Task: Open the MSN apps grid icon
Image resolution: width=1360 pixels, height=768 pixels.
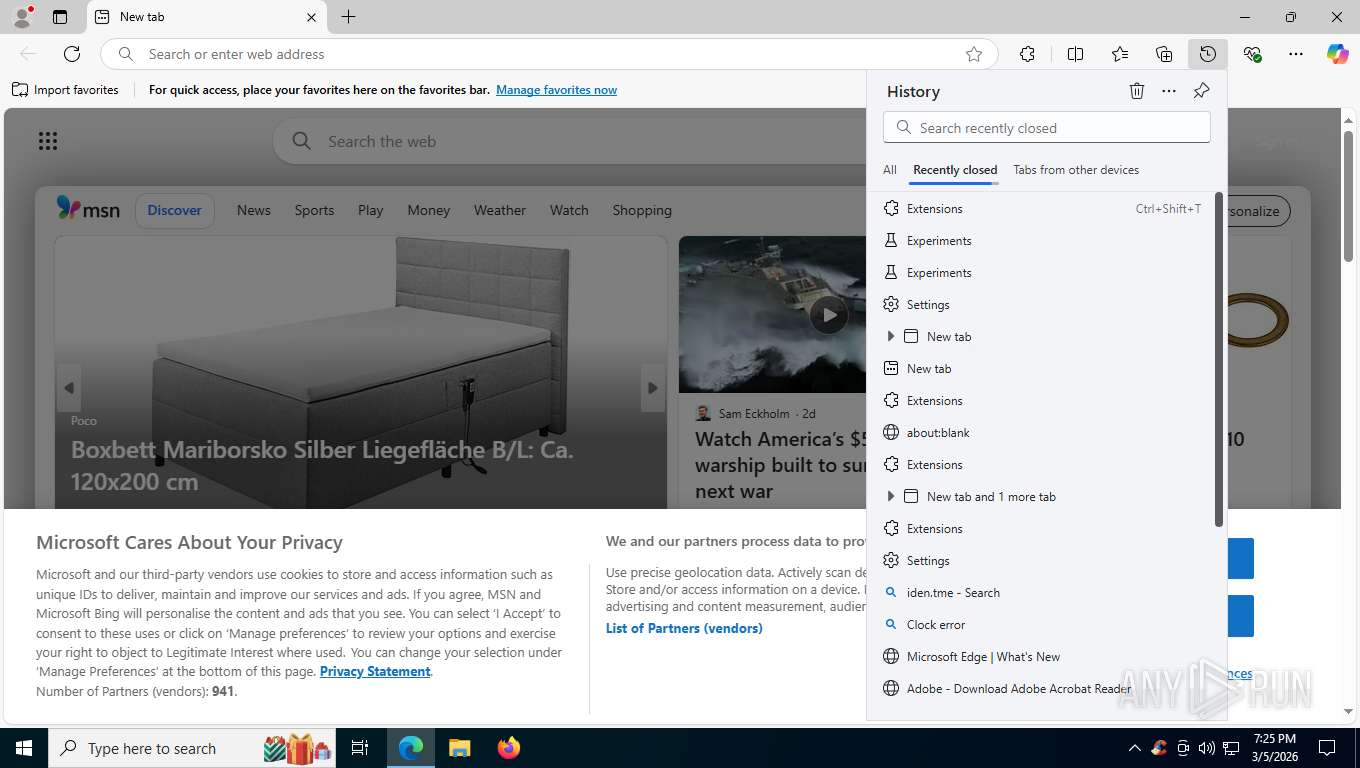Action: pos(47,141)
